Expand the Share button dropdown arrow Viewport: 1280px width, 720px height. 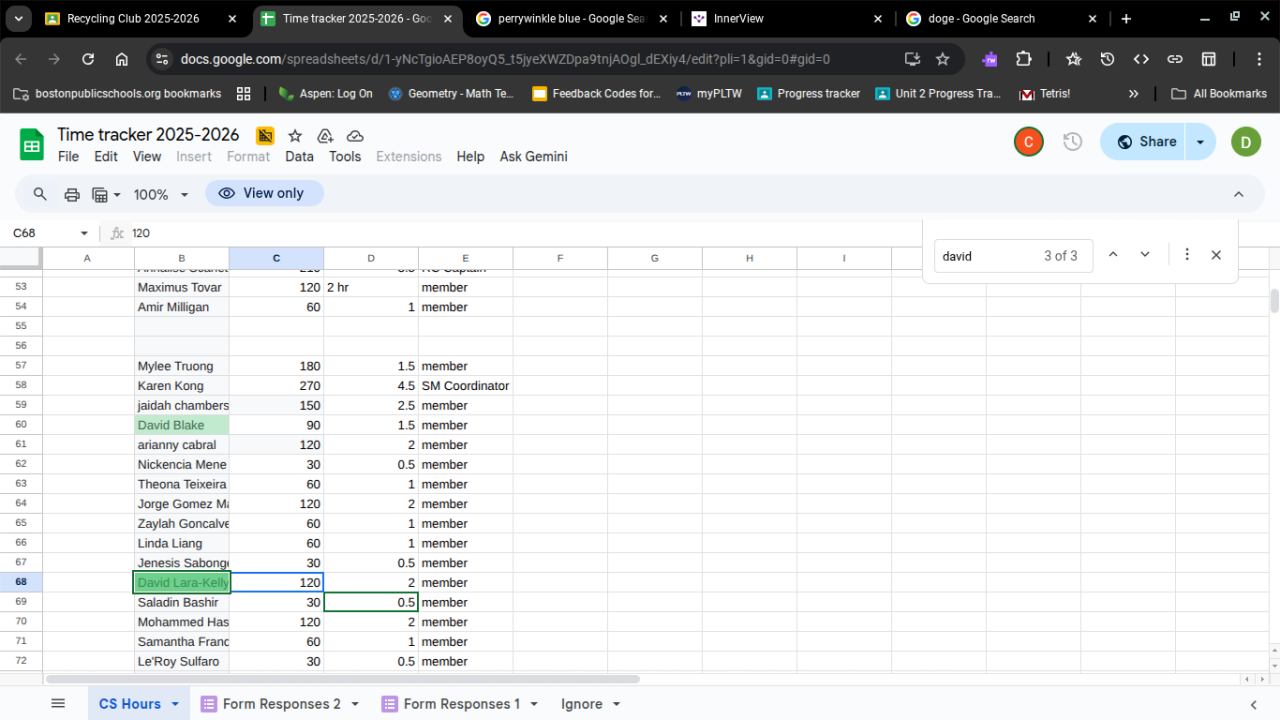[x=1201, y=142]
